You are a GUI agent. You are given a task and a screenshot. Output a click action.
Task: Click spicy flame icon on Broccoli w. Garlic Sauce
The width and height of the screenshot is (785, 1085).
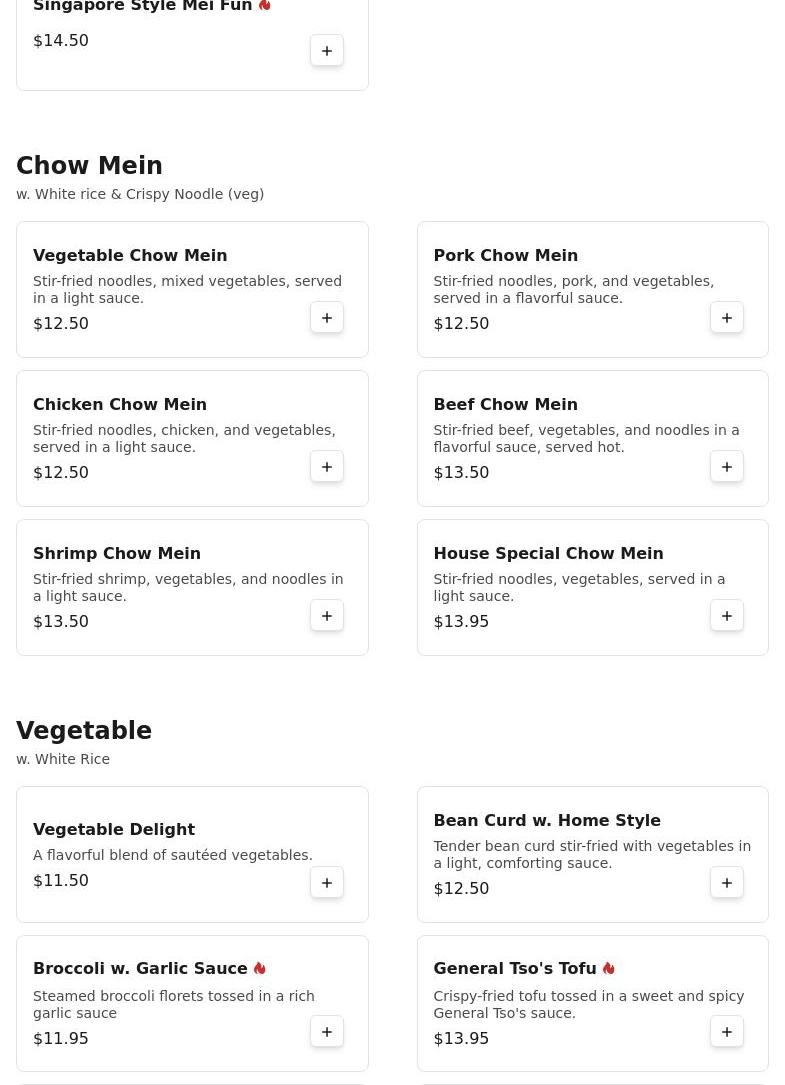260,968
